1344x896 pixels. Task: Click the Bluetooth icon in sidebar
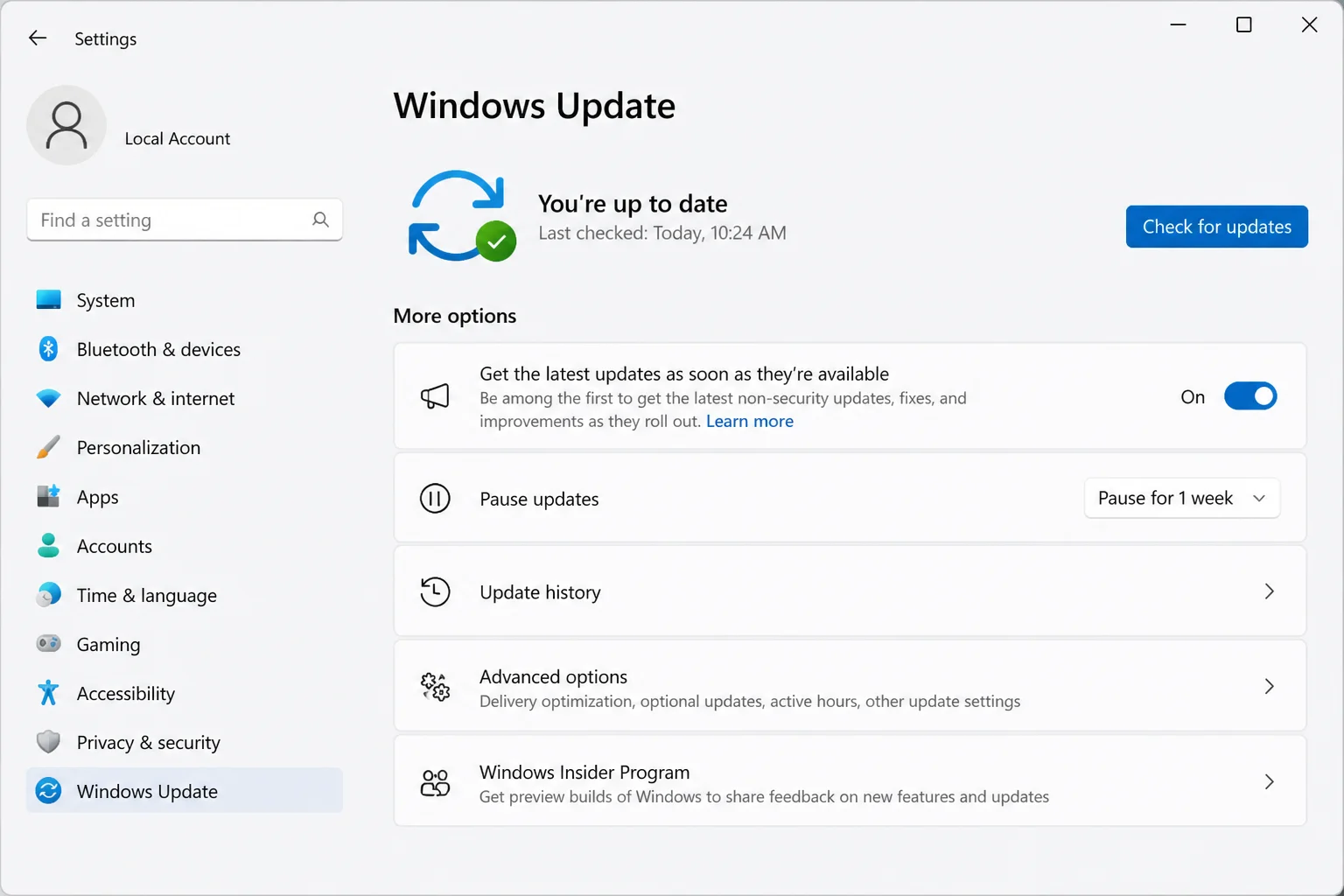click(x=48, y=349)
